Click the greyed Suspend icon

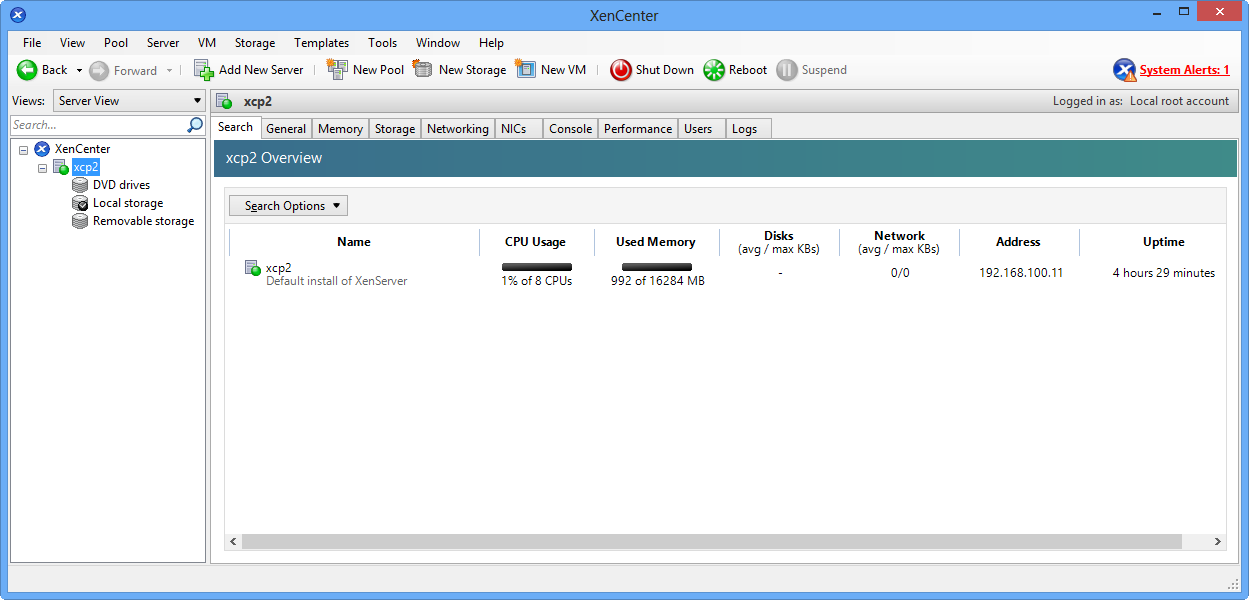pyautogui.click(x=787, y=70)
